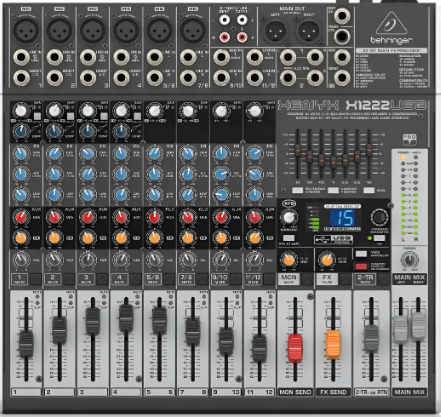441x417 pixels.
Task: Select the MAIN MIX right fader
Action: coord(418,326)
